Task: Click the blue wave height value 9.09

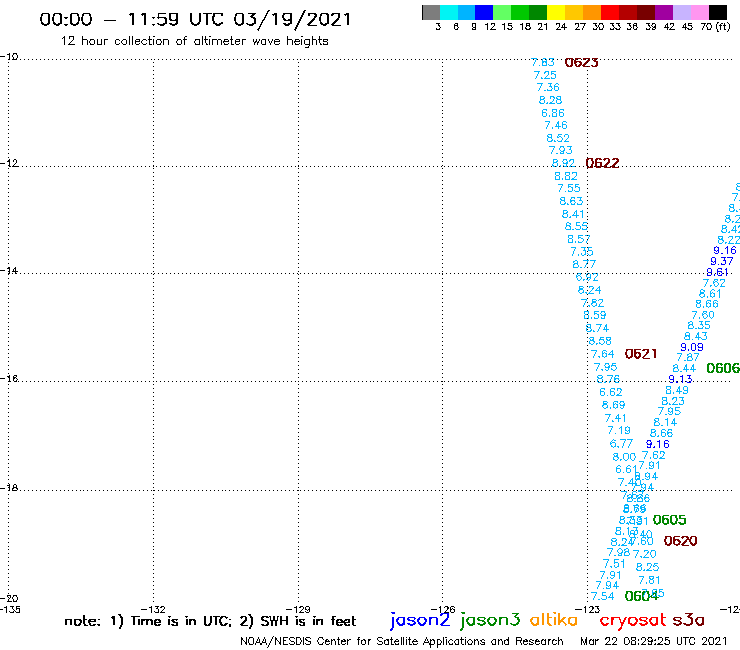Action: coord(692,347)
